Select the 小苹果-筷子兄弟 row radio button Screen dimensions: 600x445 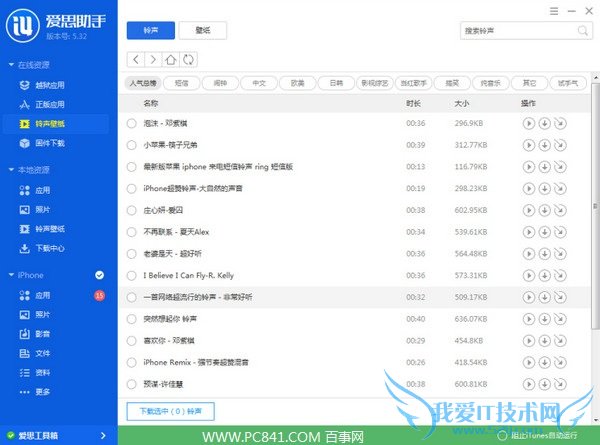tap(132, 145)
